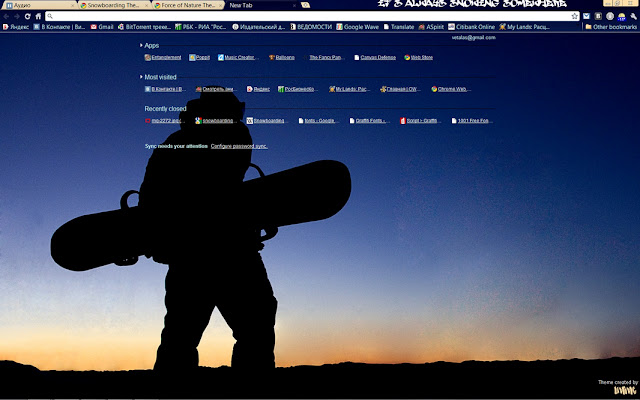
Task: Close the Force of Nature tab
Action: [220, 6]
